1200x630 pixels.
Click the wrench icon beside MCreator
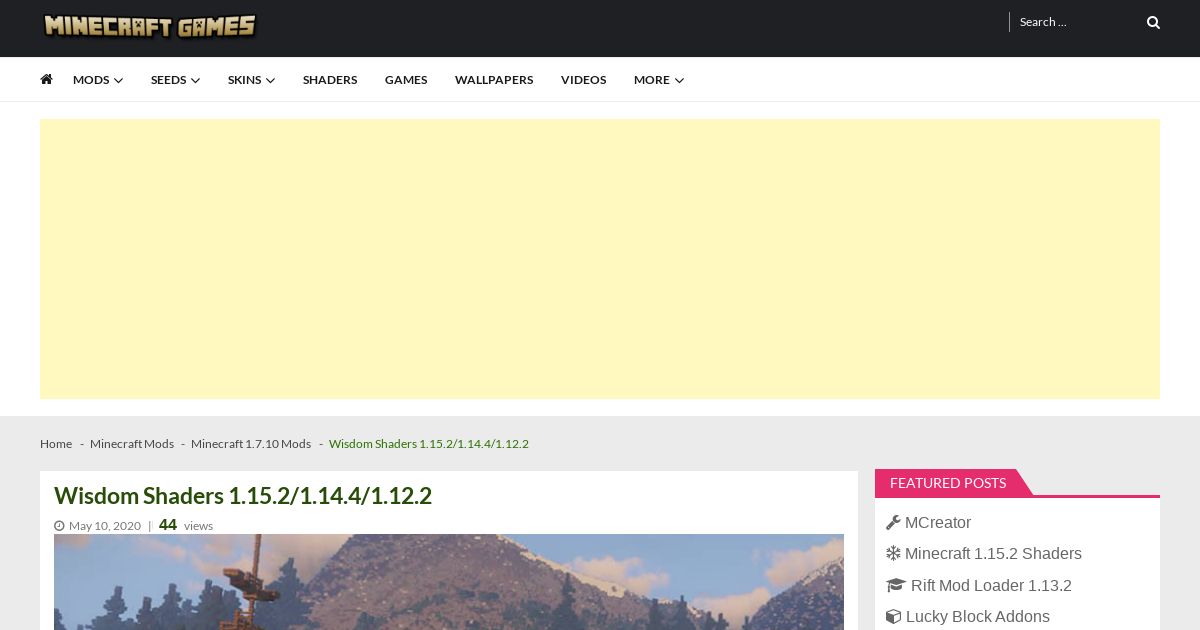click(x=893, y=522)
